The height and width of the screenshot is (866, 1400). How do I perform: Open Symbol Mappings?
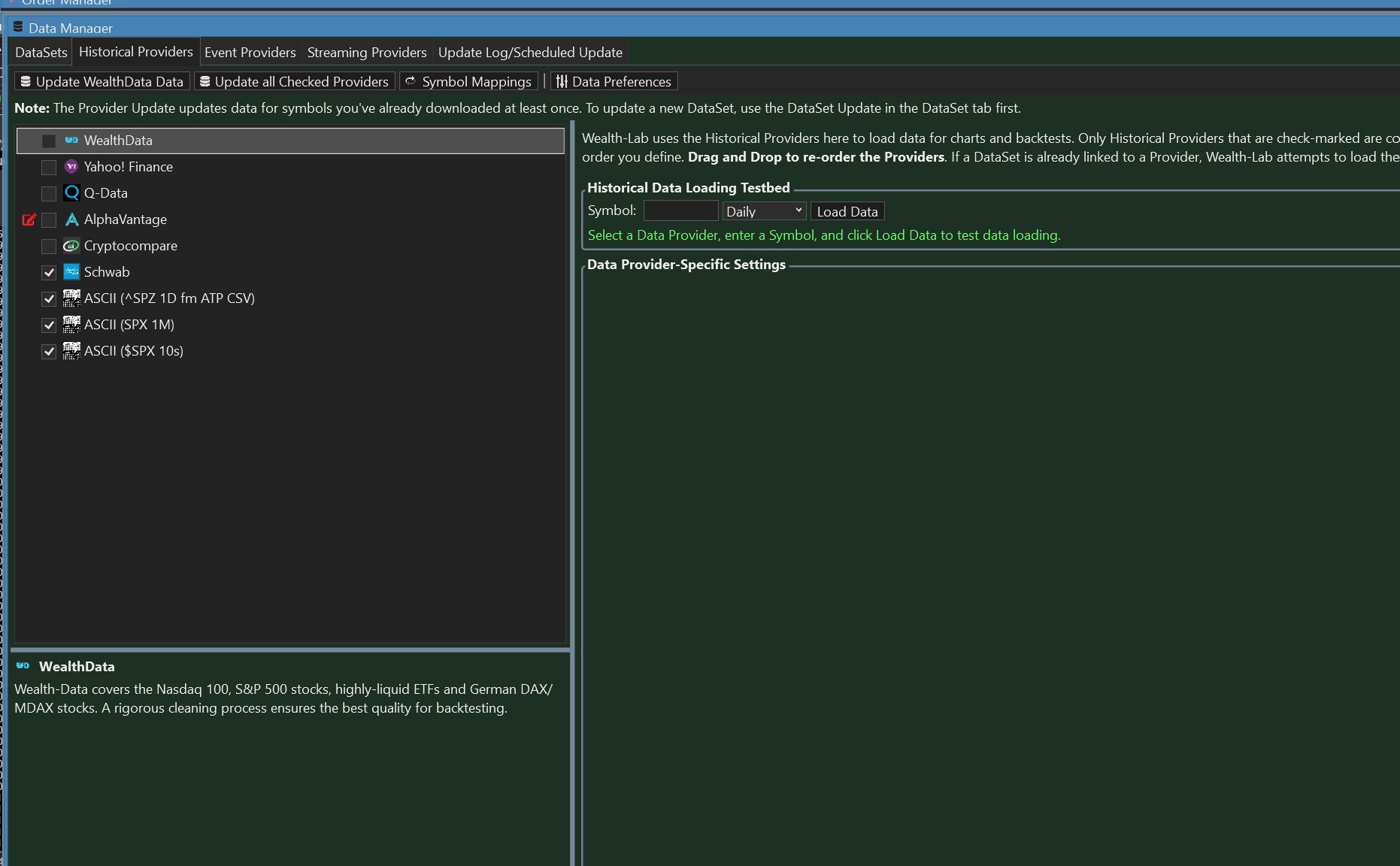coord(468,81)
